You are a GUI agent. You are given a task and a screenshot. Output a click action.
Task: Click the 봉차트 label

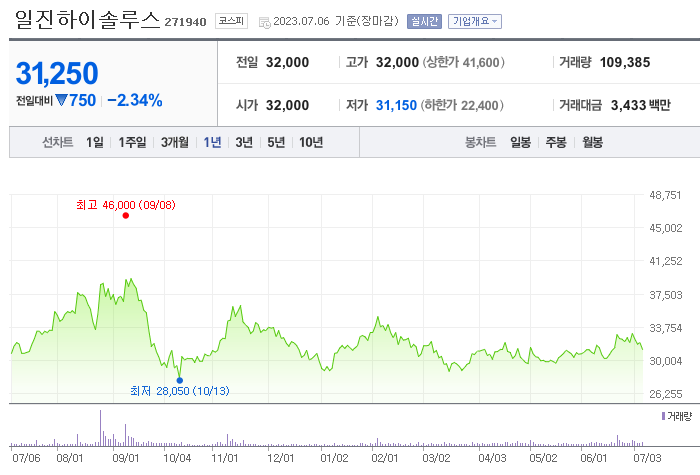click(x=480, y=142)
